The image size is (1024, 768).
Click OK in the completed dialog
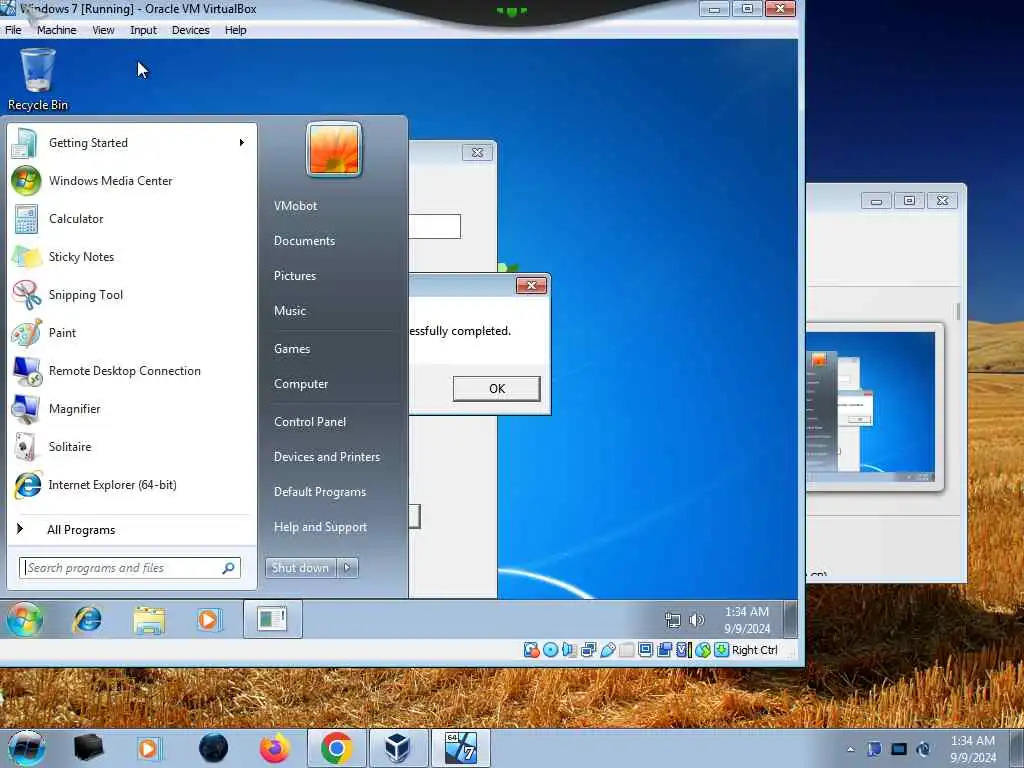pos(496,389)
